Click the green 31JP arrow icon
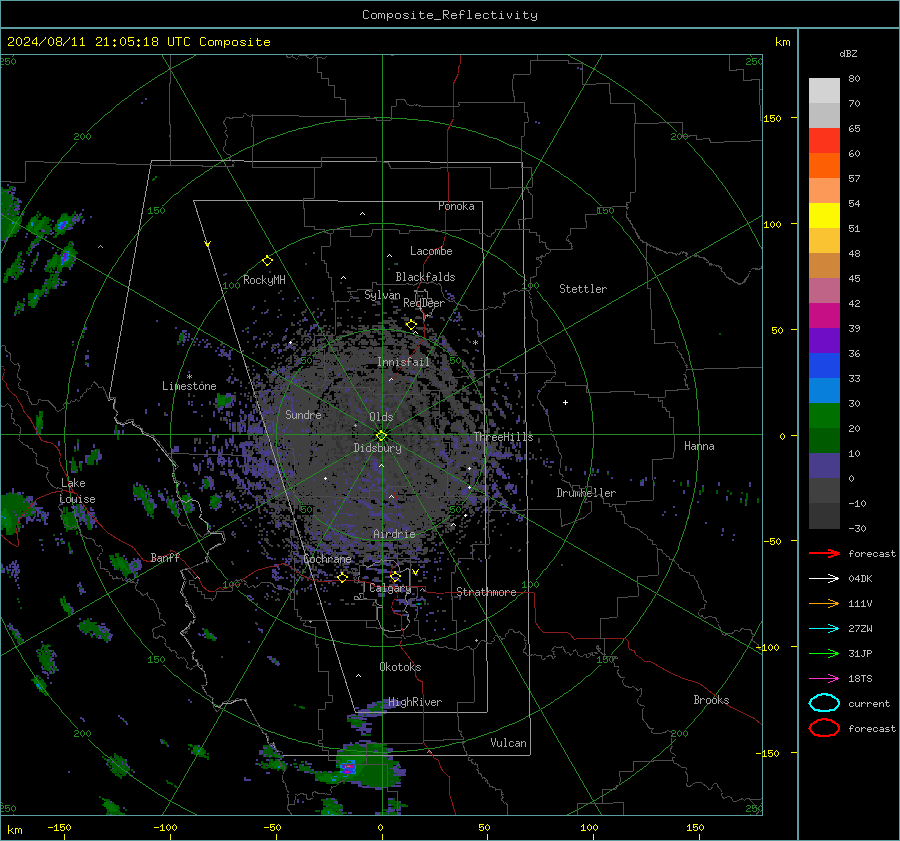900x841 pixels. click(824, 653)
